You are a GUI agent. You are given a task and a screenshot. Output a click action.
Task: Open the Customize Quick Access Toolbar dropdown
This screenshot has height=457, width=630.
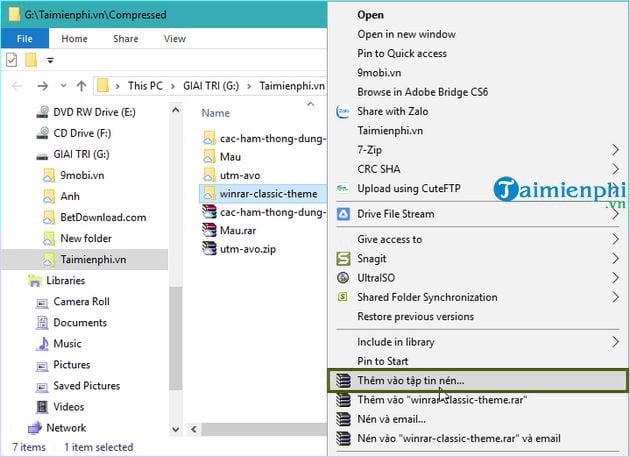(x=50, y=61)
